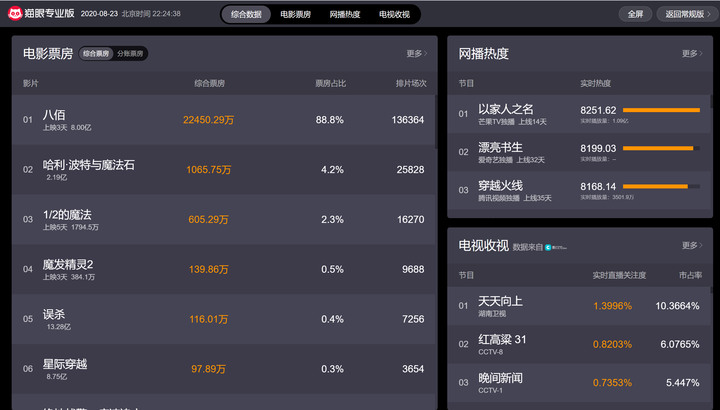Select movie row 八佰
720x410 pixels.
click(x=223, y=120)
